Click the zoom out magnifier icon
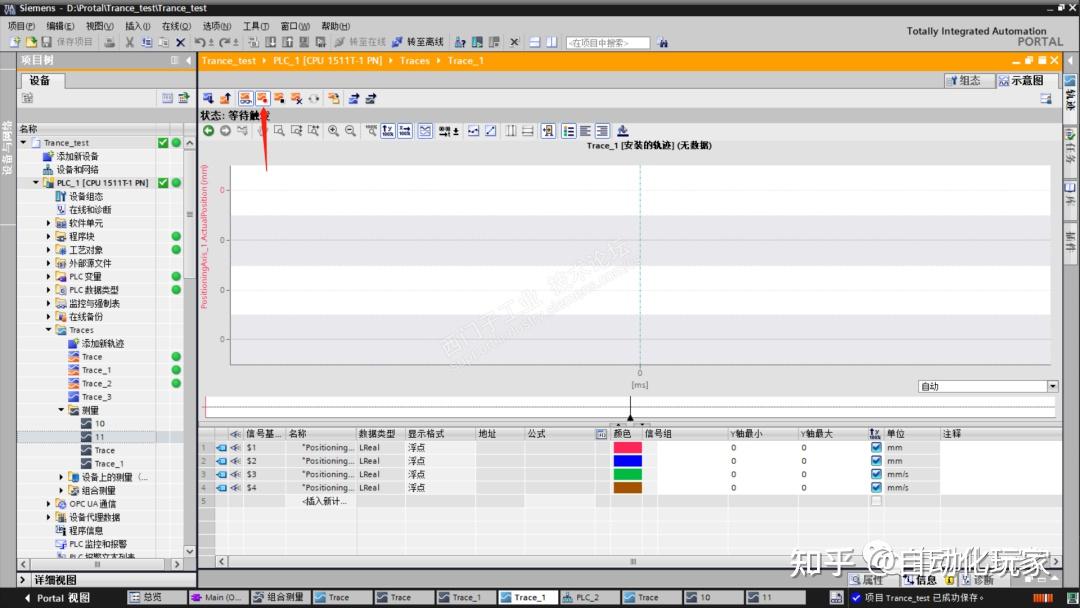Screen dimensions: 1080x608 [351, 131]
